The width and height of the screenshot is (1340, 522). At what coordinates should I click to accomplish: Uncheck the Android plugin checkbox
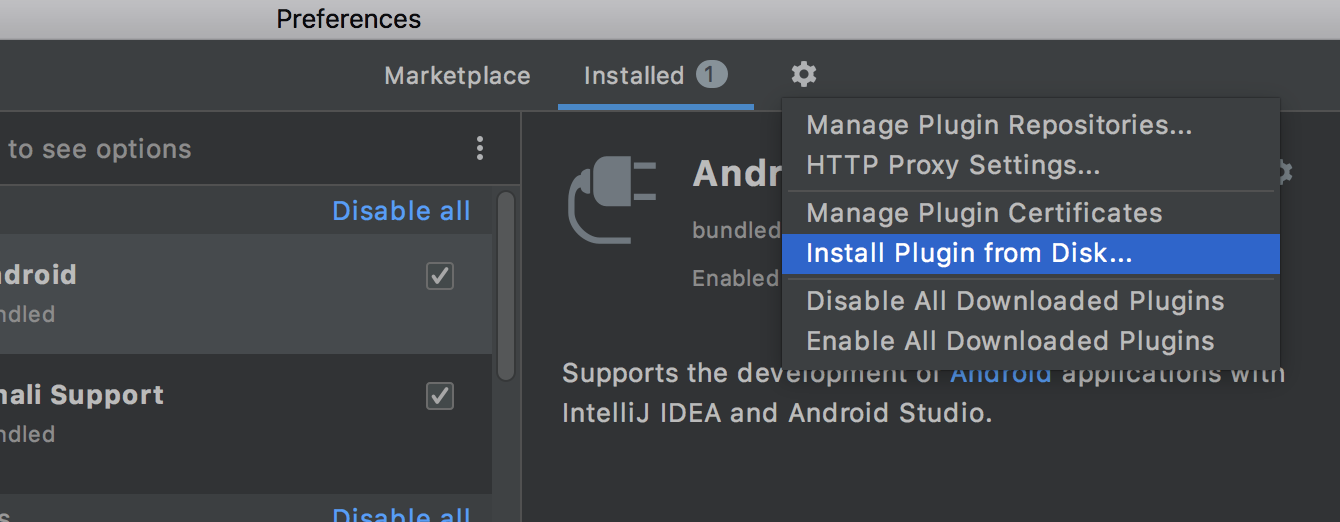440,276
